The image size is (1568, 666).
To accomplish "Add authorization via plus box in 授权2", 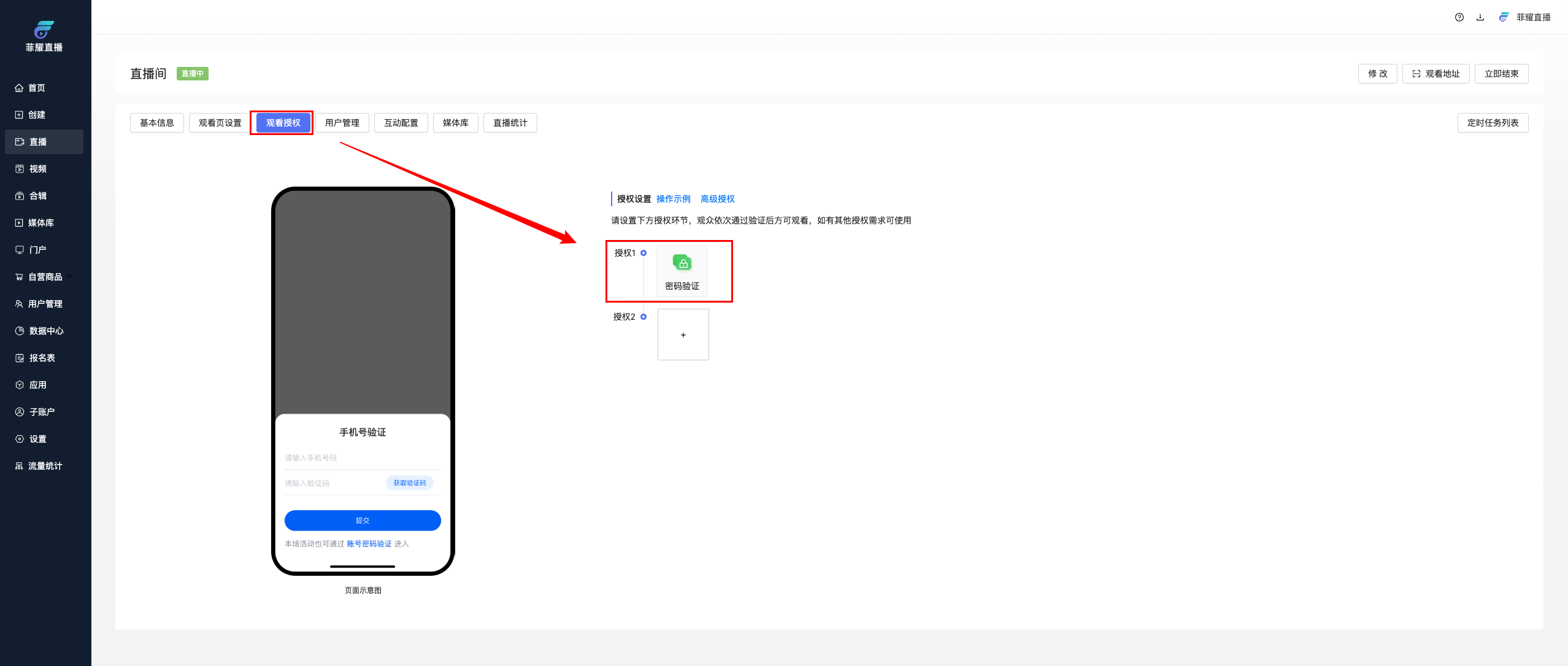I will [683, 335].
